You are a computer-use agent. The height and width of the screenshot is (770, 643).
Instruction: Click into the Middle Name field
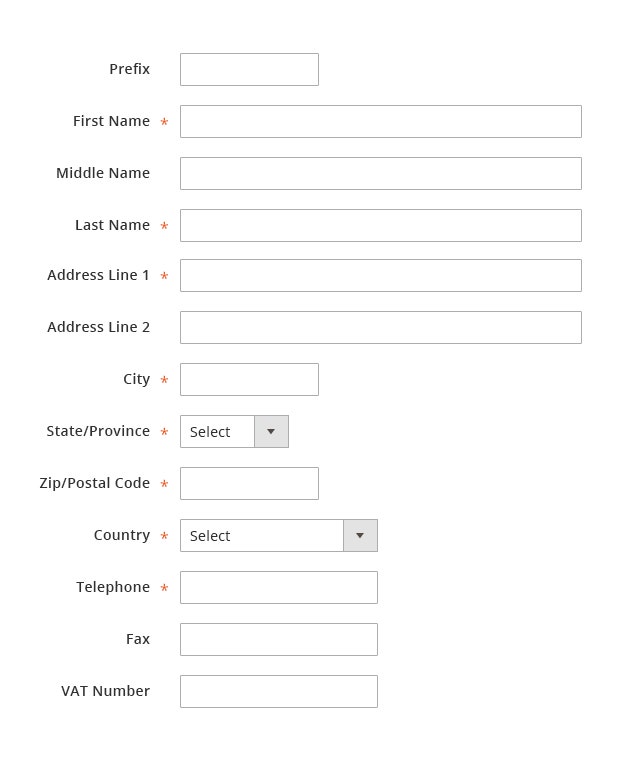[380, 174]
